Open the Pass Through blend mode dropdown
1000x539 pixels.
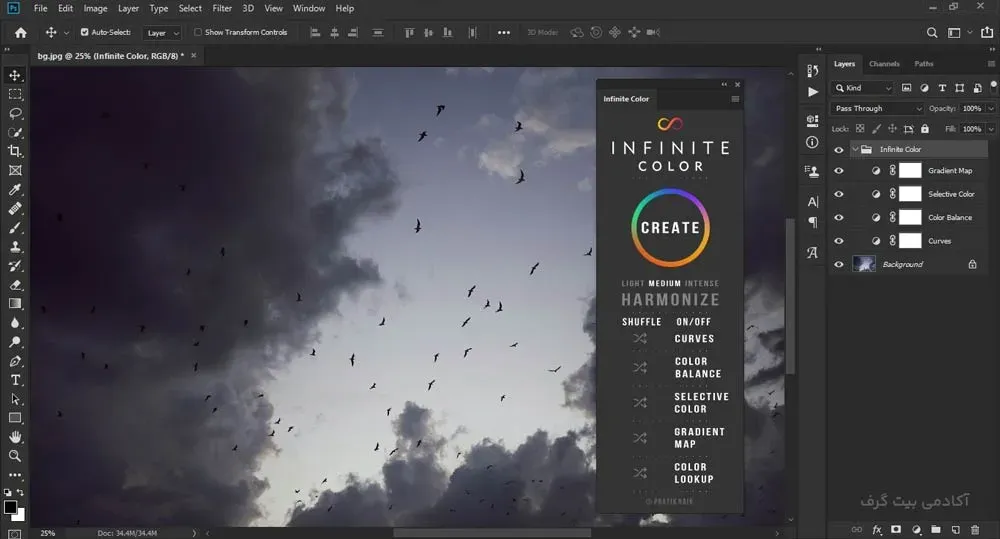coord(877,108)
